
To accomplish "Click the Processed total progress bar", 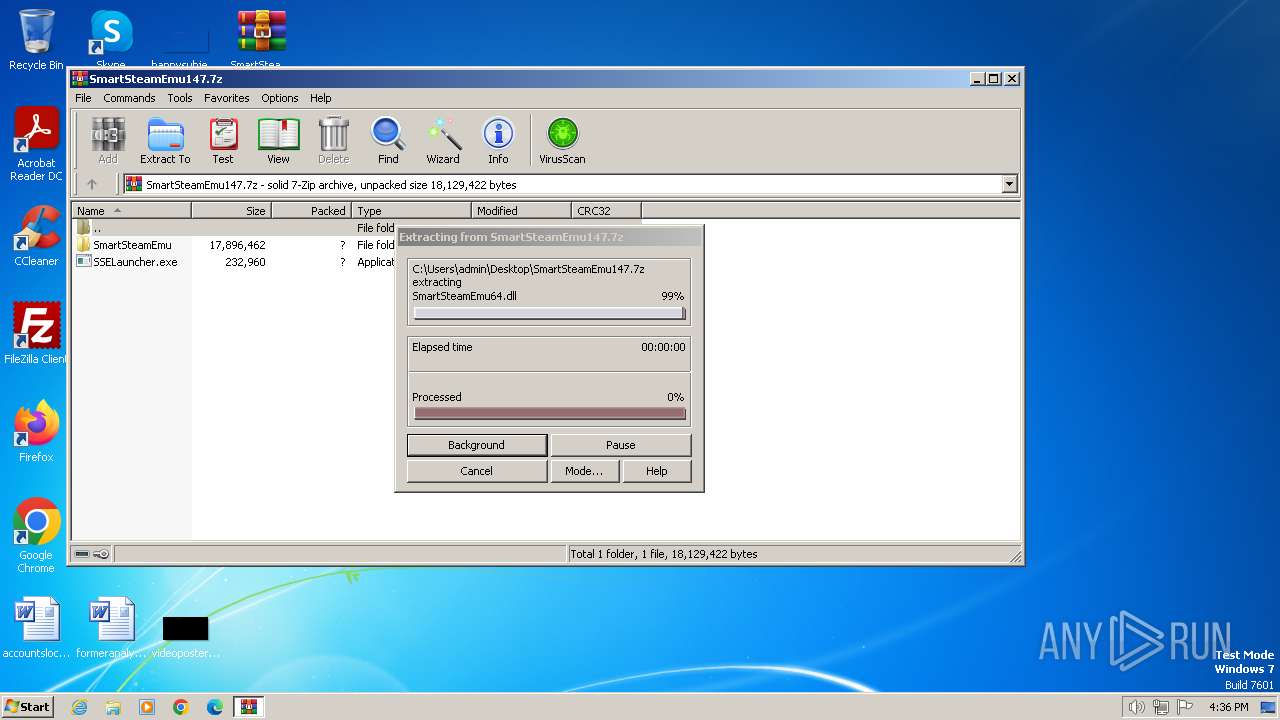I will click(x=549, y=413).
